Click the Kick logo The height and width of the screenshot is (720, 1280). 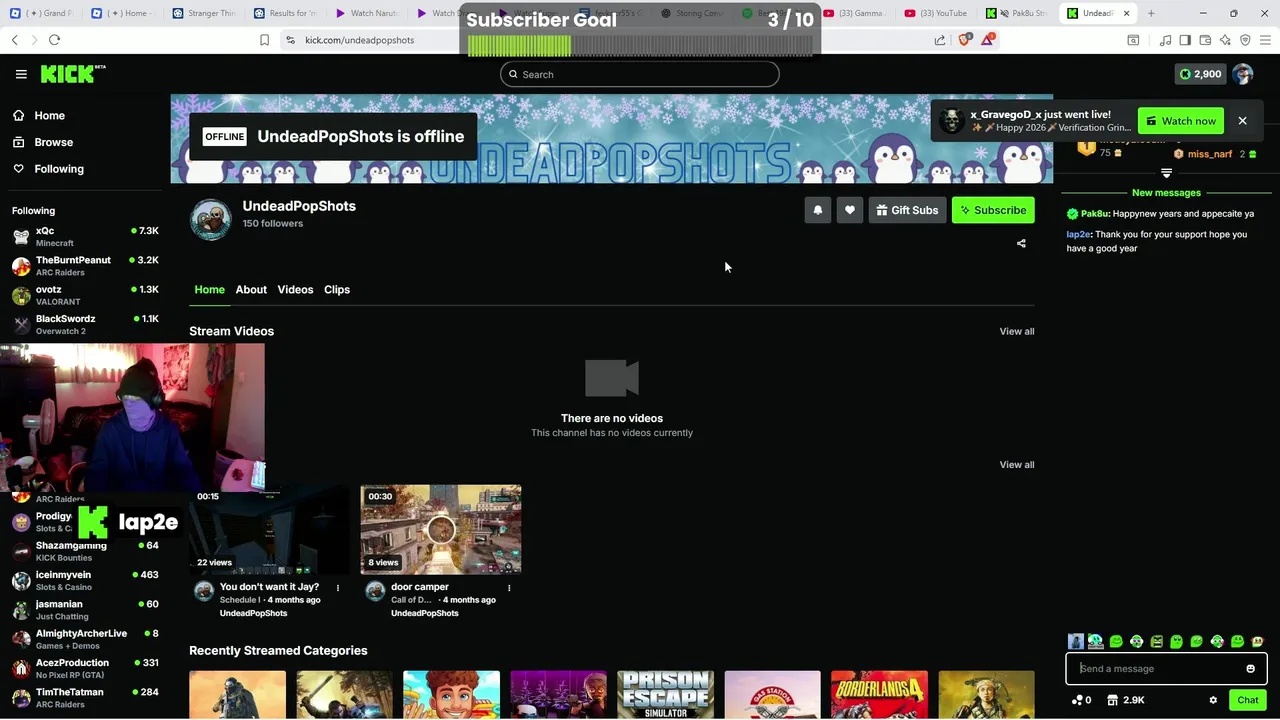[72, 74]
